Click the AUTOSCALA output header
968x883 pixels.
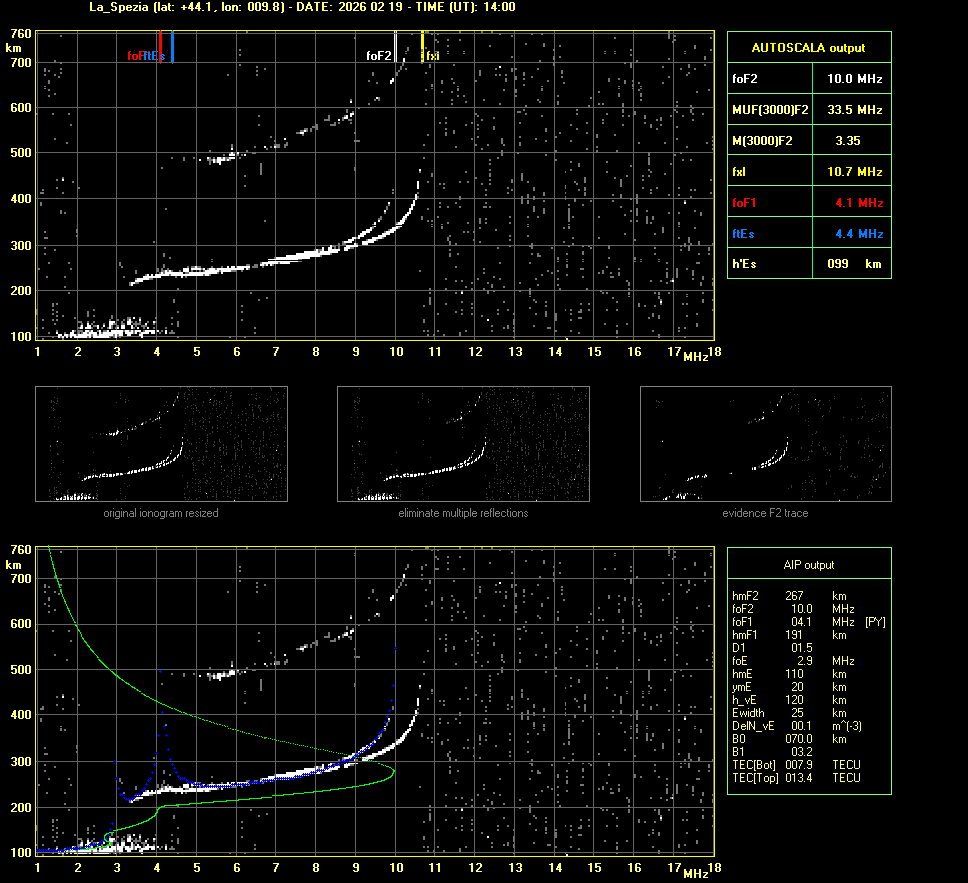[x=808, y=47]
